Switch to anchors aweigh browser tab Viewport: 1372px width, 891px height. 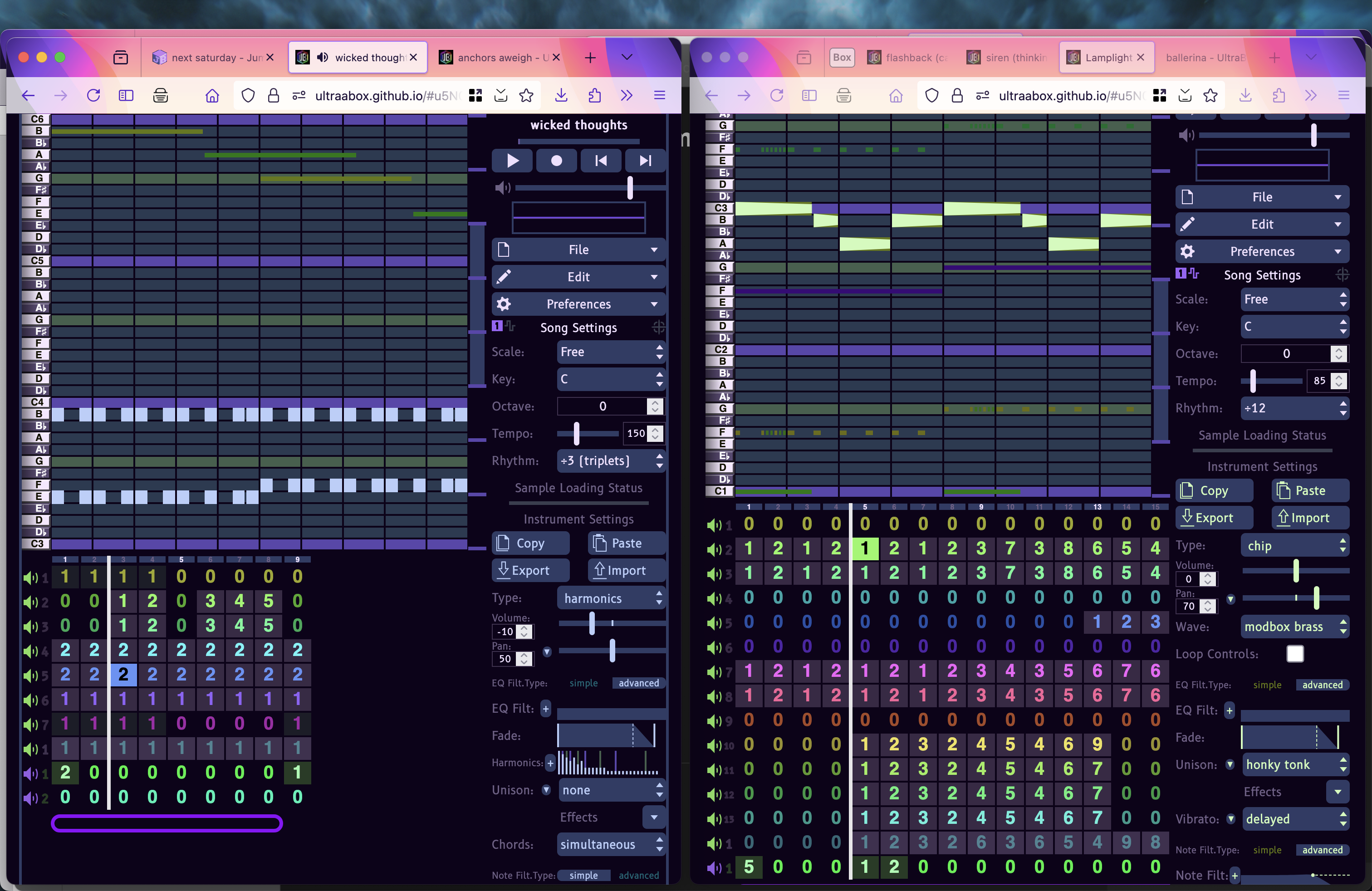[x=495, y=58]
